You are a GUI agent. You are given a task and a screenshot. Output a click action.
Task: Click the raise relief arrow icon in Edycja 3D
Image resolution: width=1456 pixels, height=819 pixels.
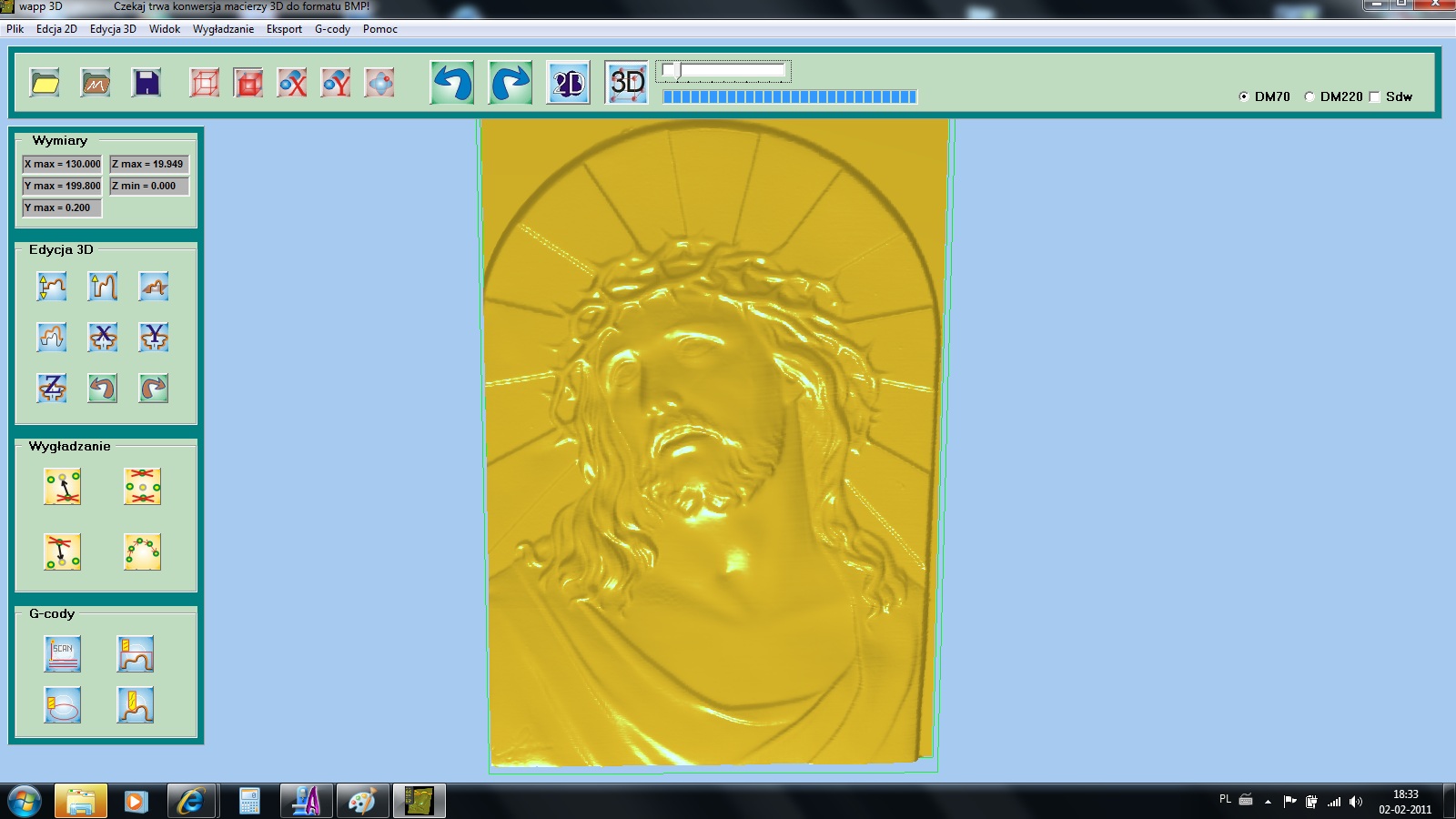click(x=103, y=287)
